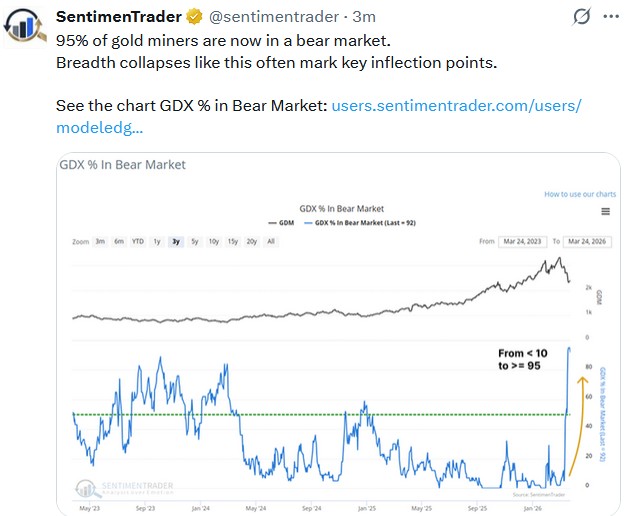Viewport: 632px width, 516px height.
Task: Select the All zoom range
Action: [x=270, y=241]
